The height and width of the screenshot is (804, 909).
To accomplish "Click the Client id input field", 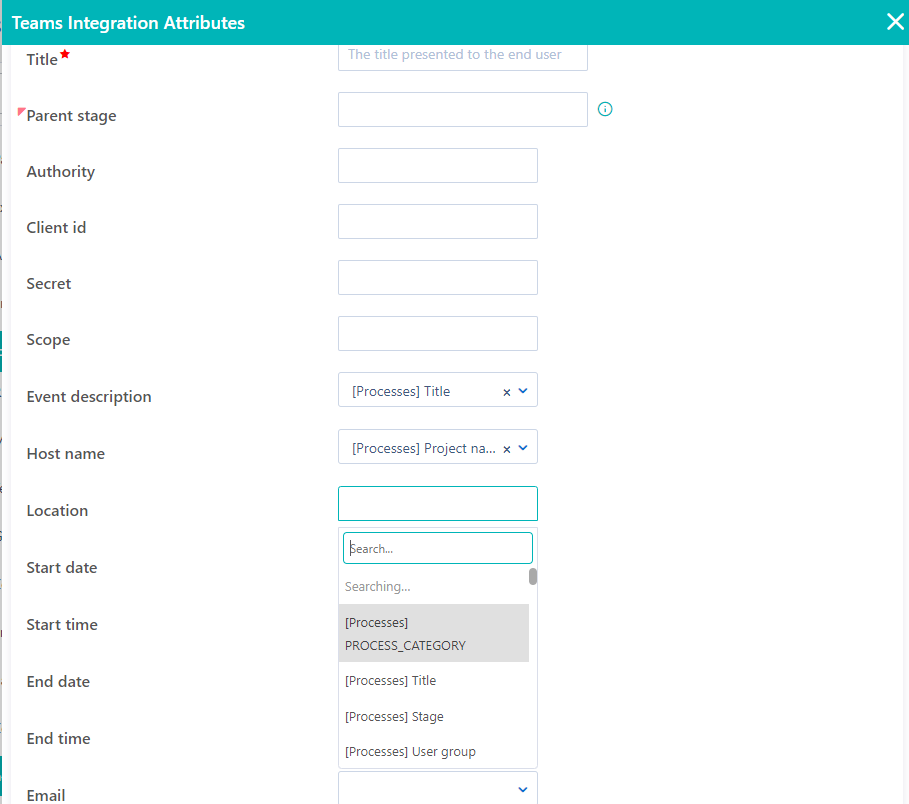I will click(x=437, y=221).
